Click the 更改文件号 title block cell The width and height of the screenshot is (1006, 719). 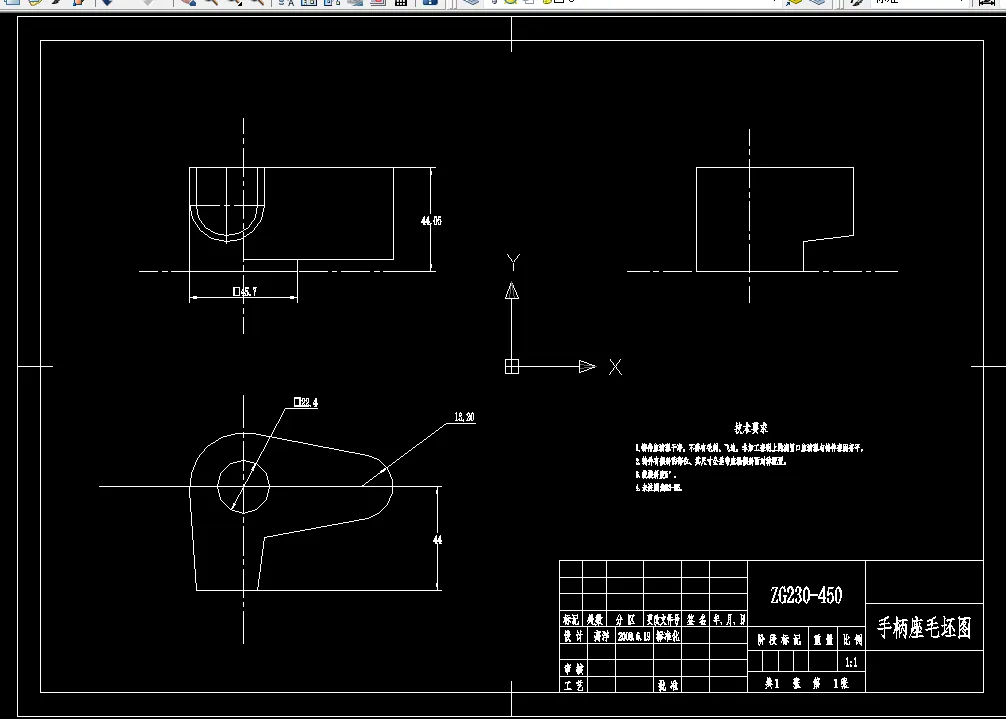click(x=663, y=619)
